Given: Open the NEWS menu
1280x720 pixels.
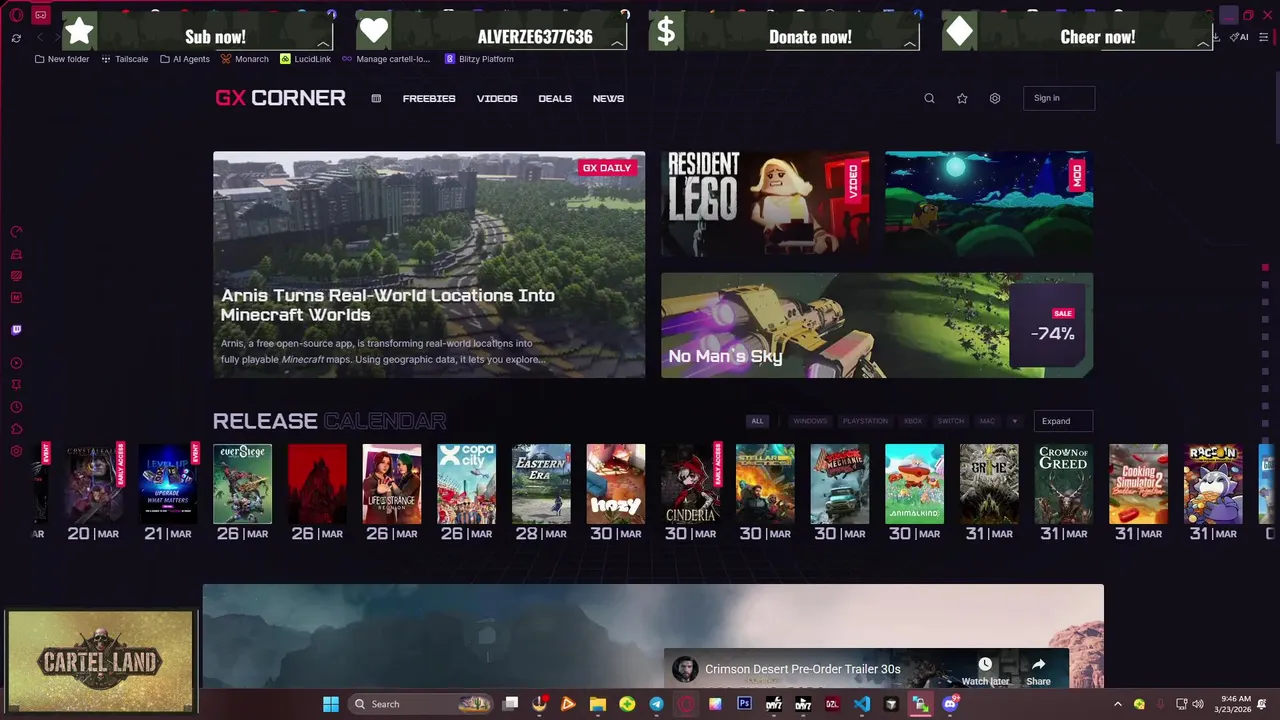Looking at the screenshot, I should tap(608, 98).
